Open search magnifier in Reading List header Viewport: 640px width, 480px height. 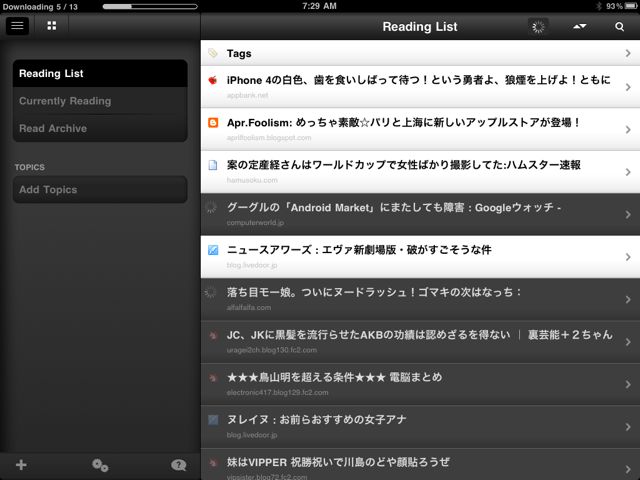(619, 27)
